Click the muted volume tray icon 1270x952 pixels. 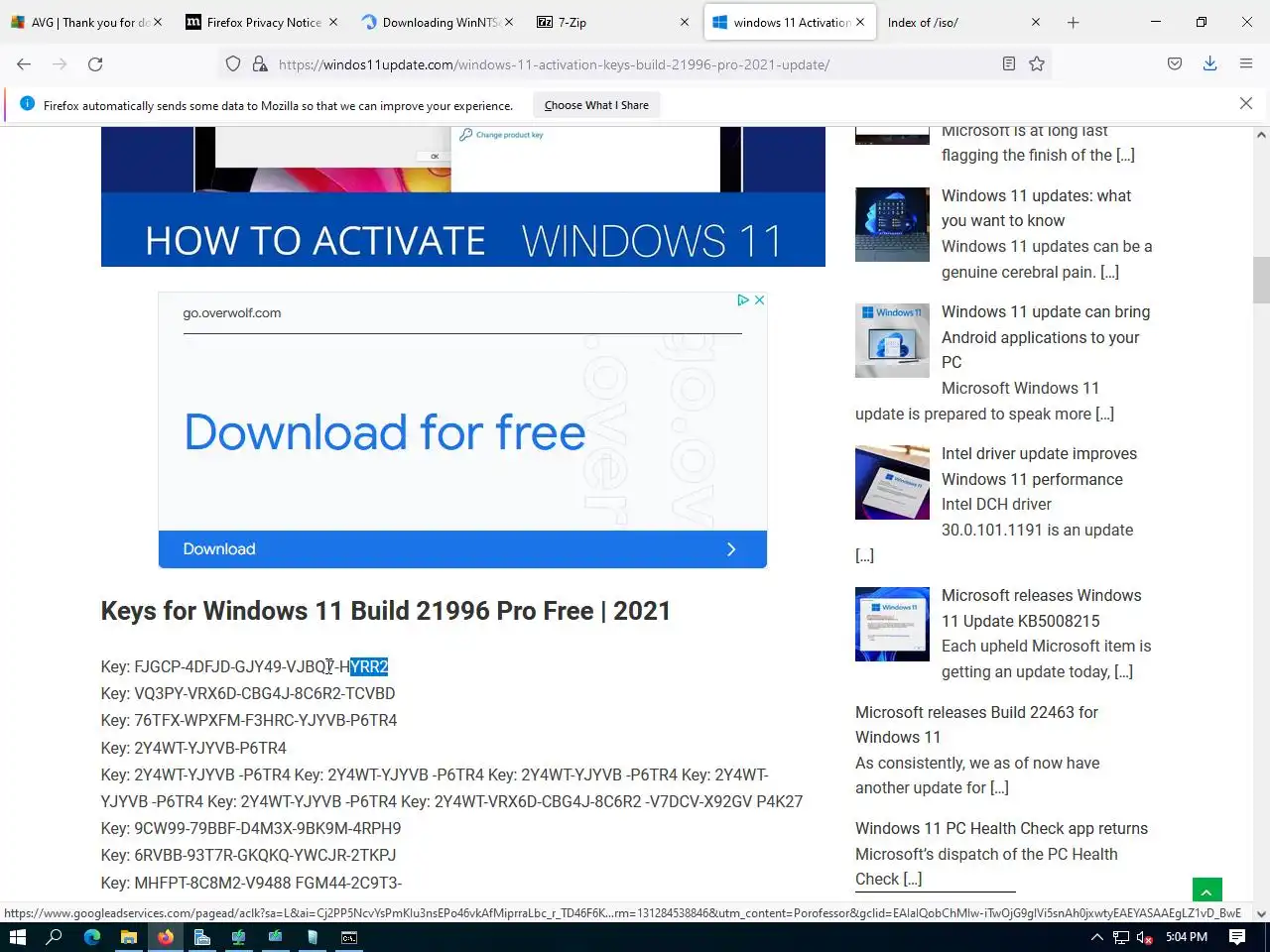[1143, 937]
